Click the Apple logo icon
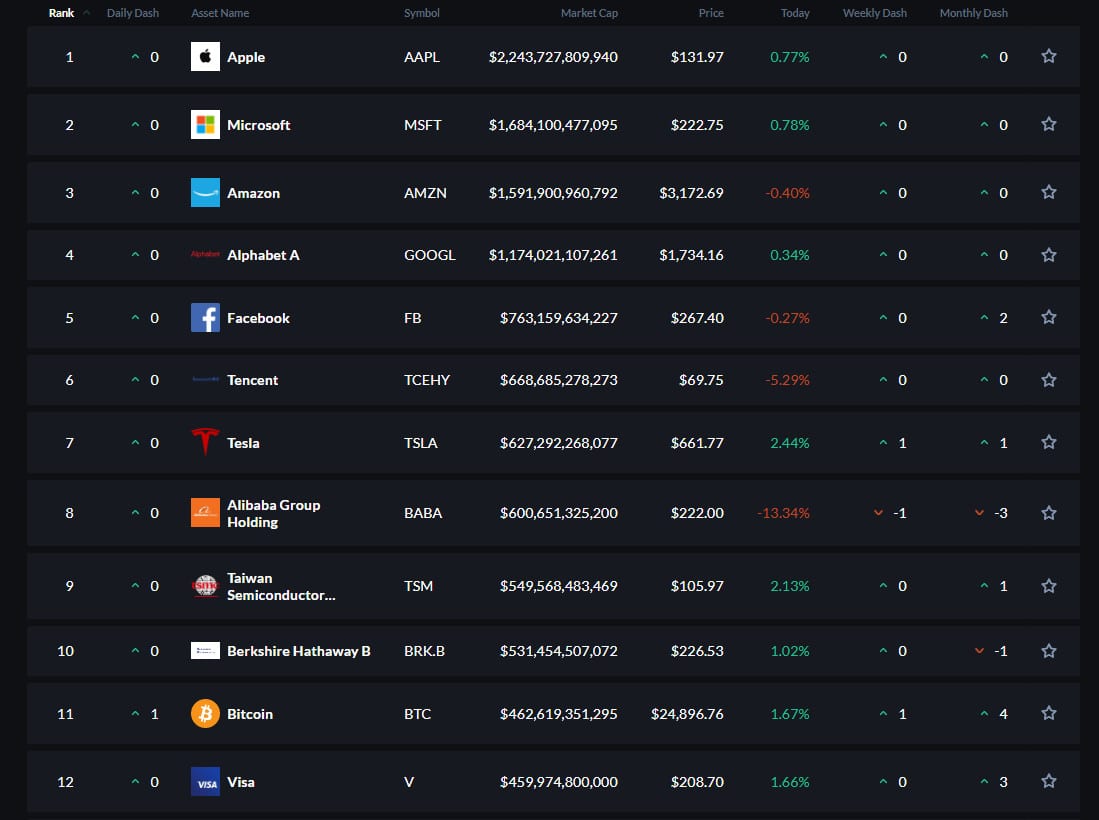This screenshot has height=820, width=1099. (x=205, y=57)
